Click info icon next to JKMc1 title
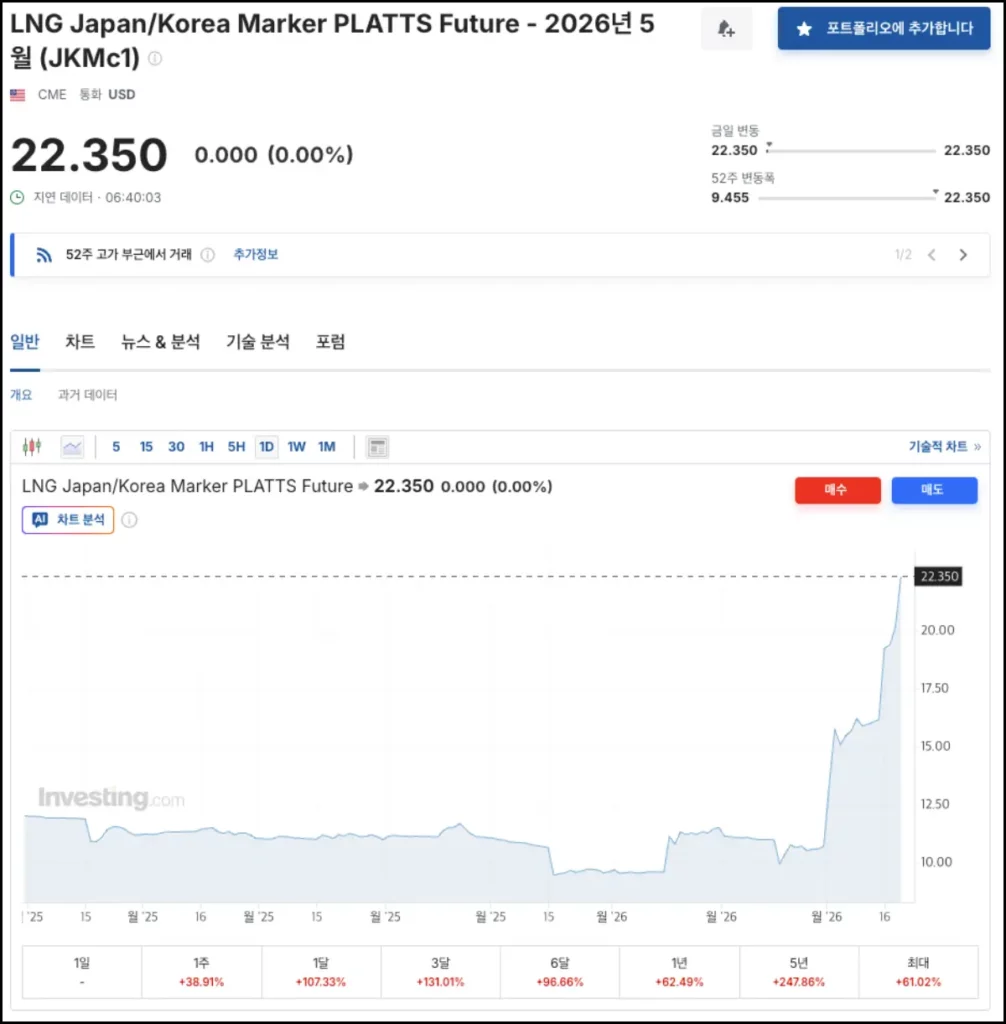The image size is (1006, 1024). pos(155,59)
